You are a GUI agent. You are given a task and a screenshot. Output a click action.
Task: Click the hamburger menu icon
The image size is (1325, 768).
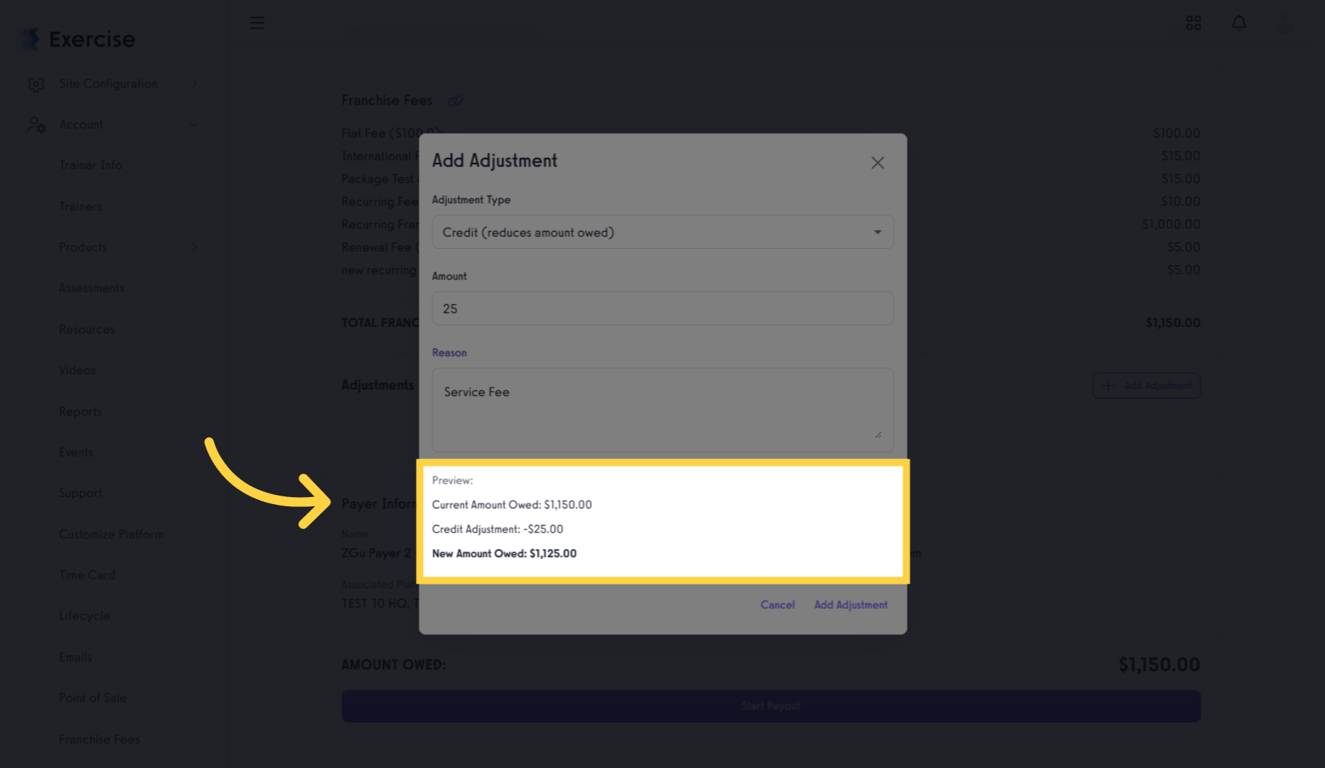257,22
